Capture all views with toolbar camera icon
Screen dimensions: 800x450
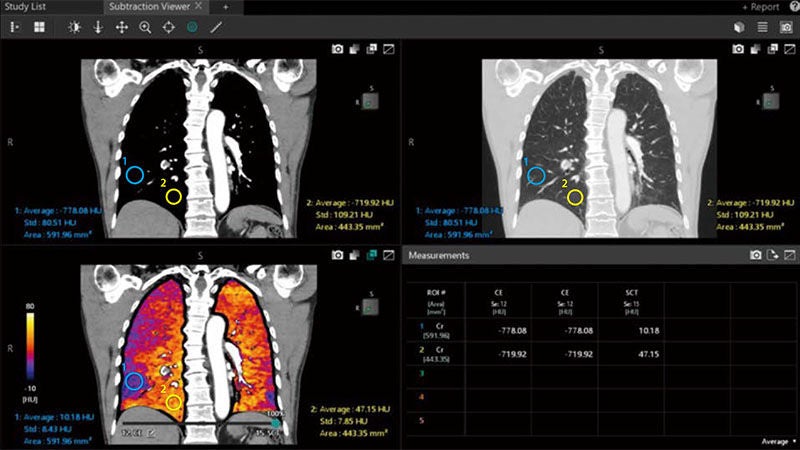click(786, 27)
